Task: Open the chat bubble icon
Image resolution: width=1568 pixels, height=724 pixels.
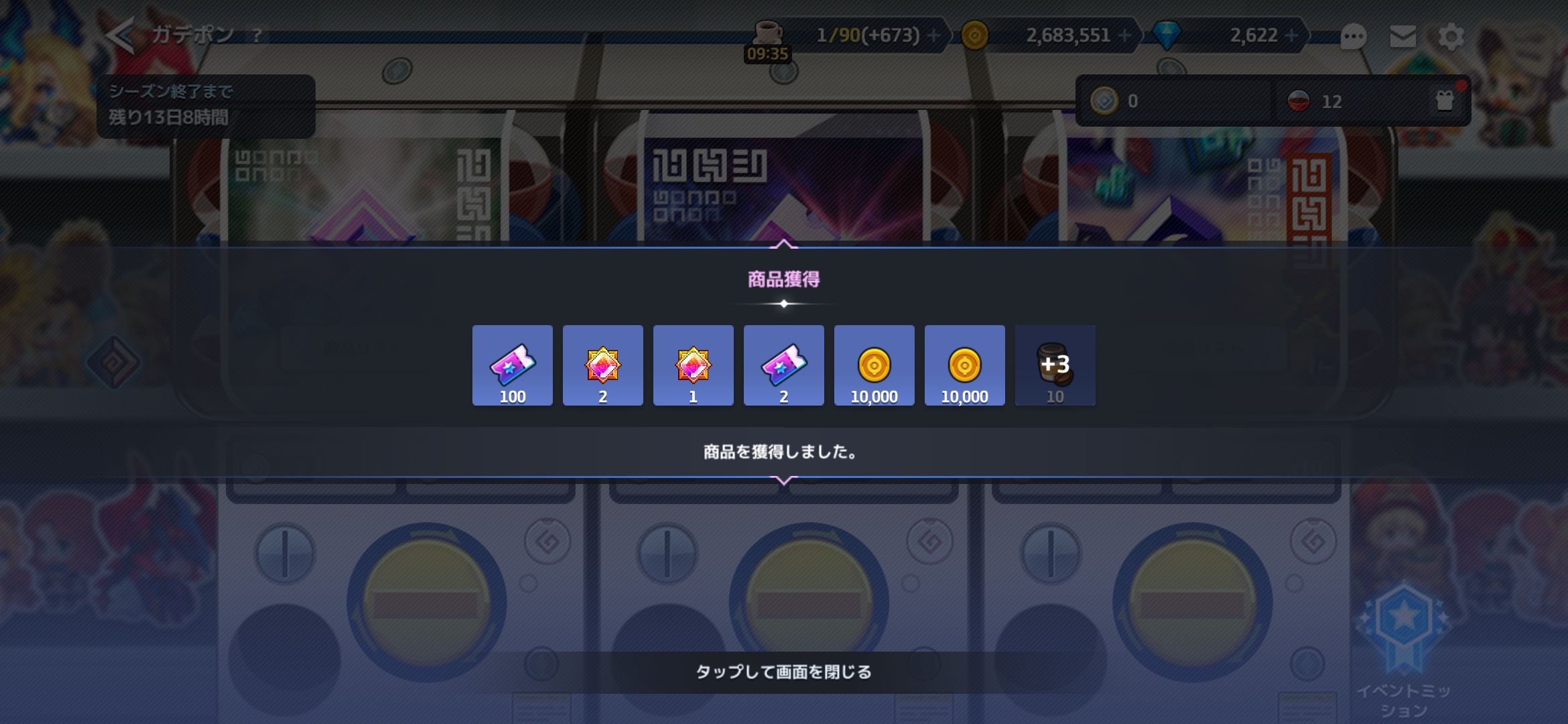Action: point(1353,36)
